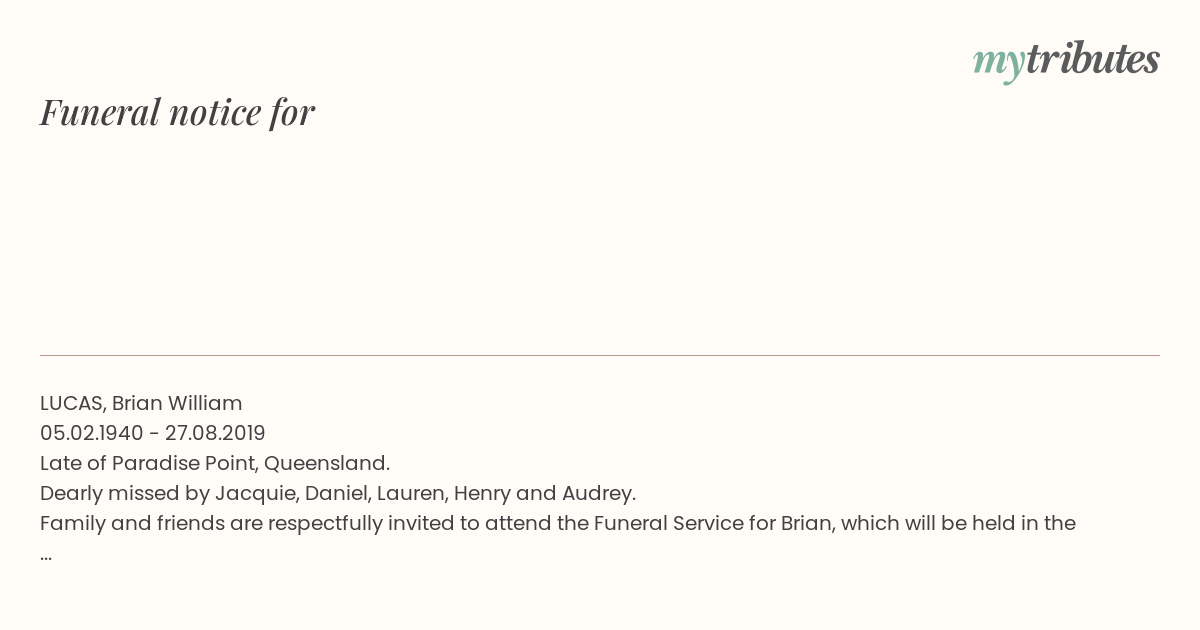
Task: Click the name "Daniel"
Action: 336,493
